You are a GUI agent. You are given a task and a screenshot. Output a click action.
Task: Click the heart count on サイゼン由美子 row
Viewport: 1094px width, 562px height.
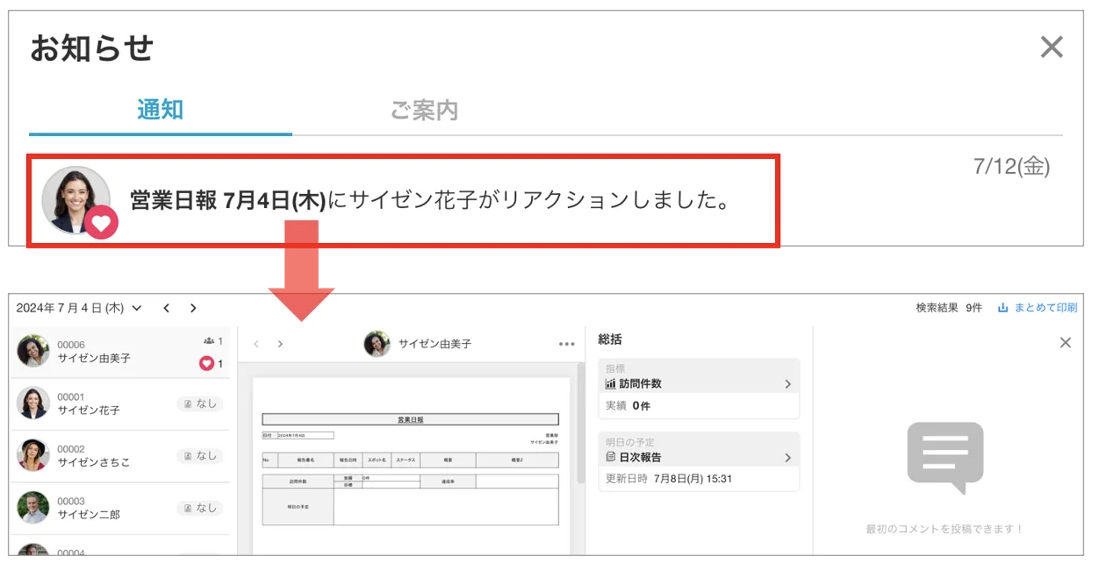(211, 363)
